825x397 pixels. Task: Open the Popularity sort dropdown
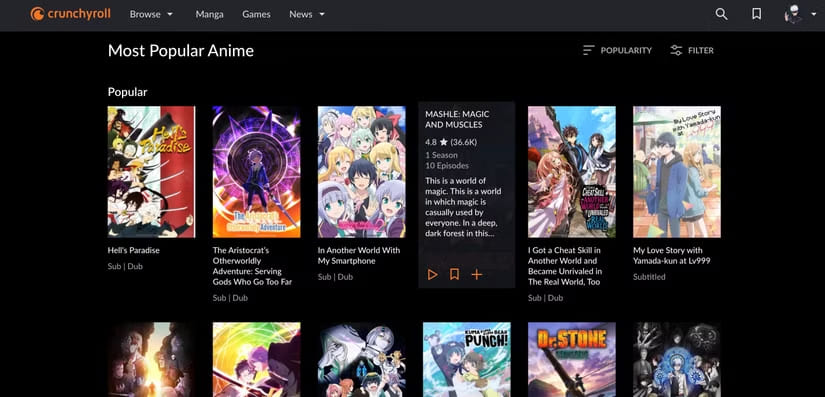click(x=618, y=50)
